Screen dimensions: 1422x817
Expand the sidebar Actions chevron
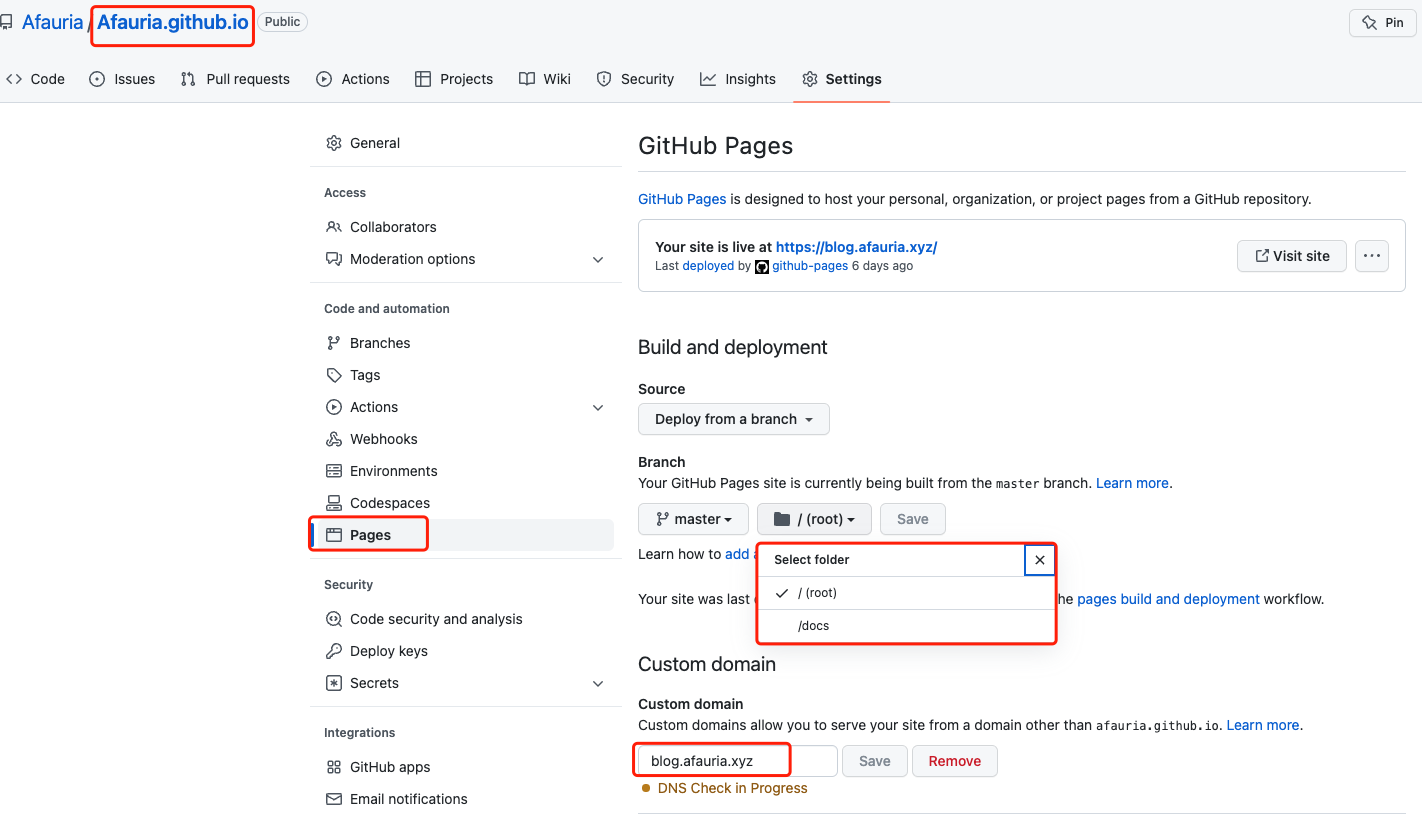(x=598, y=407)
